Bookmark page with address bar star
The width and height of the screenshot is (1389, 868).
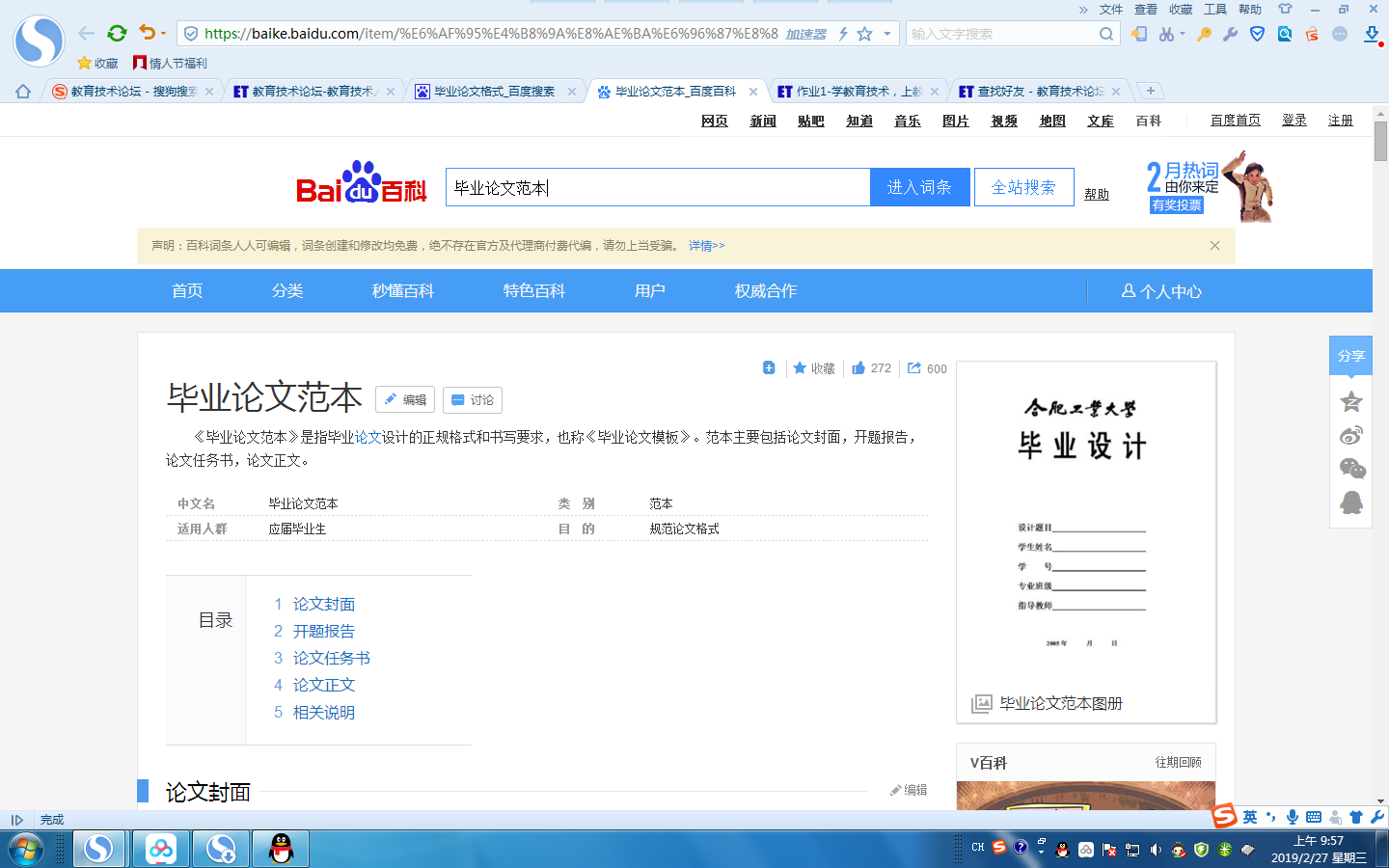865,34
